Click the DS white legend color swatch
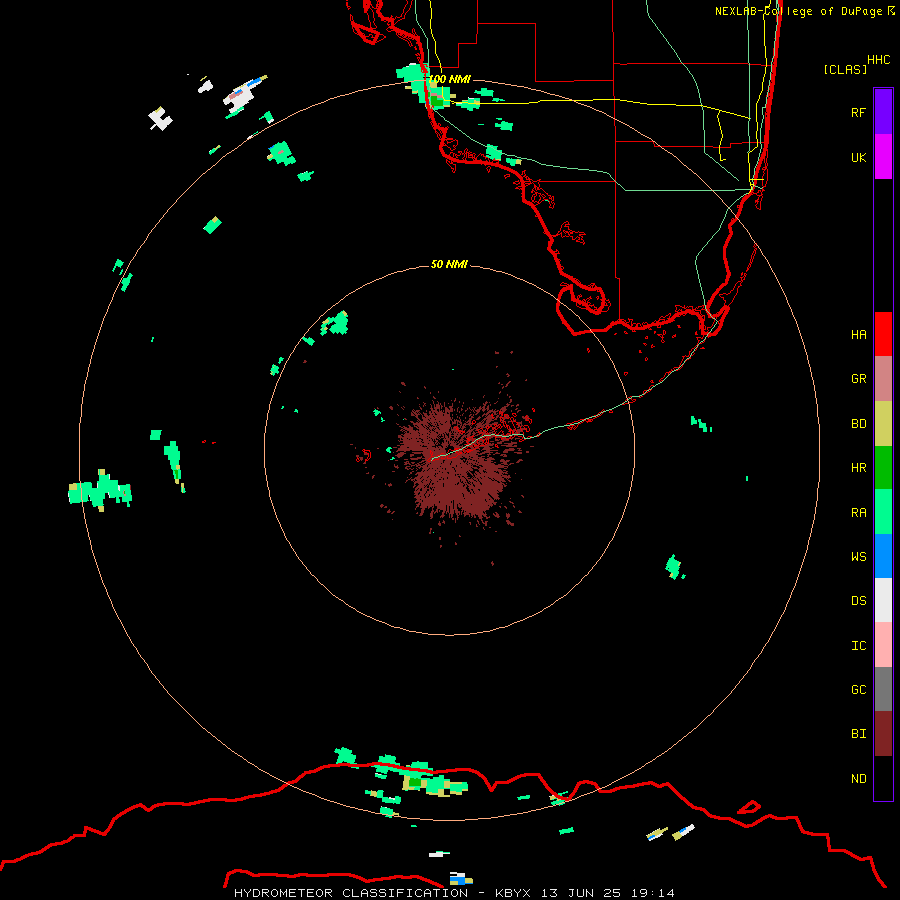Image resolution: width=900 pixels, height=900 pixels. [883, 600]
